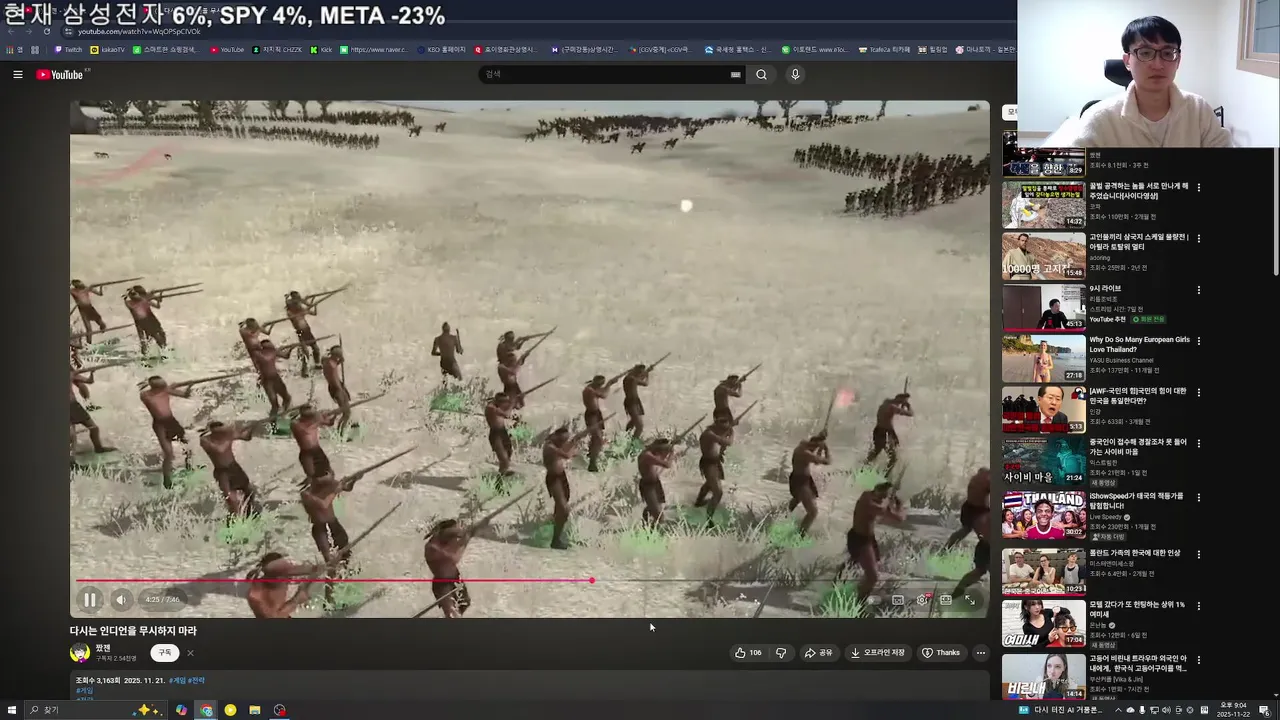Open options for the 폴란드 가족의 한국에 대한 인상 video

click(1199, 554)
